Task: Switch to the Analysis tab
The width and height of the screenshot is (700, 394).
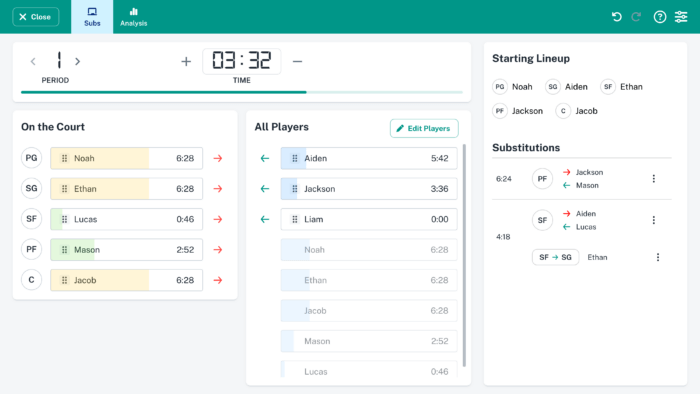Action: [133, 17]
